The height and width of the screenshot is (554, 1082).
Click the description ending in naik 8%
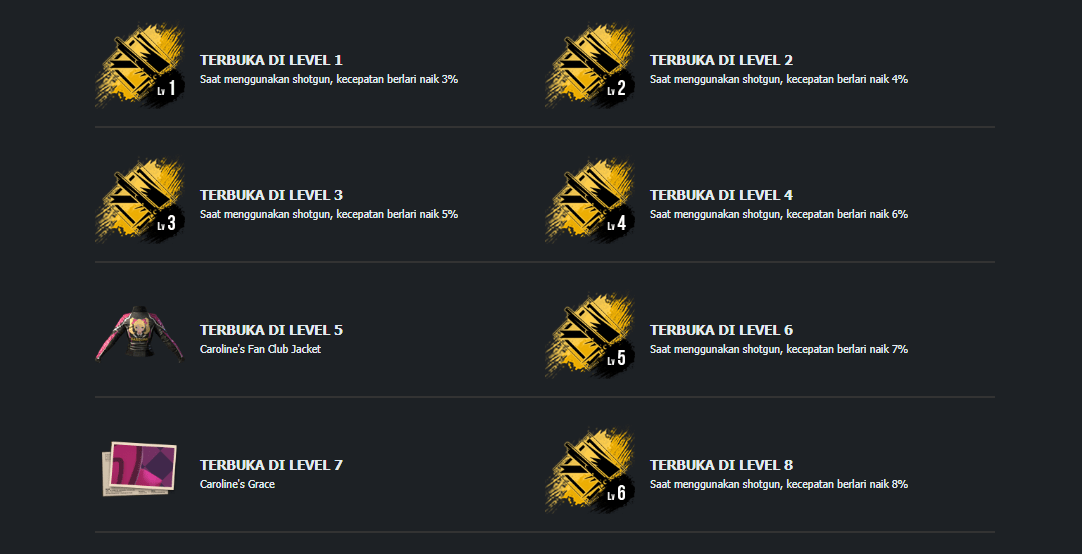point(779,484)
